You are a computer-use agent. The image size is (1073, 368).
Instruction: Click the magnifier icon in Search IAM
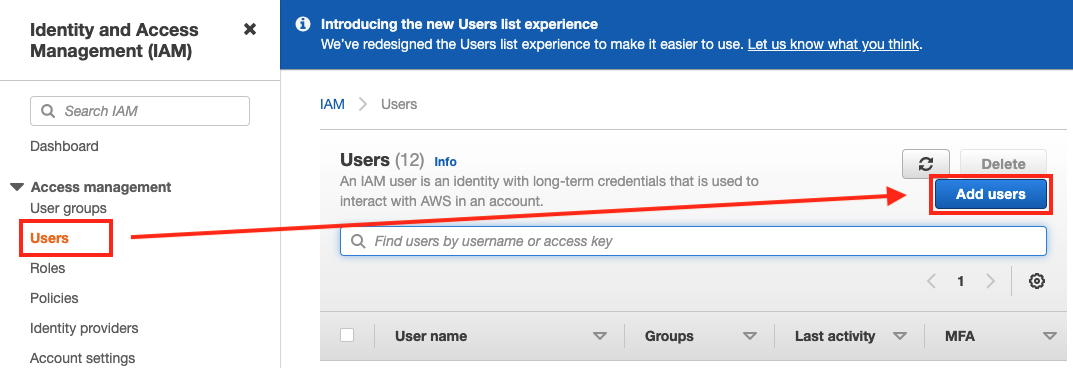tap(48, 111)
